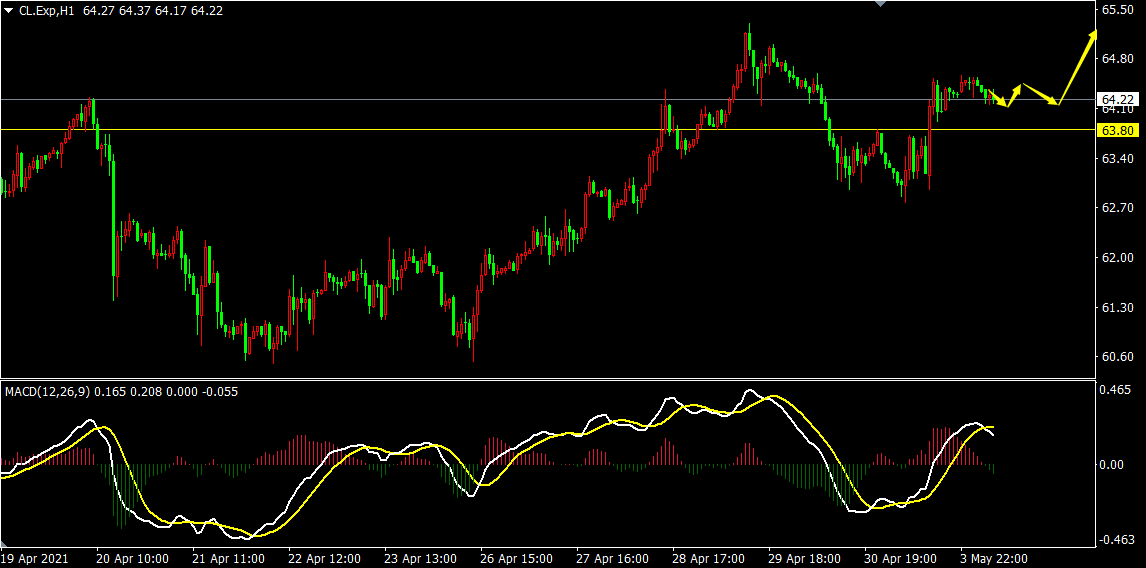This screenshot has width=1146, height=568.
Task: Click the OHLC values 64.27 64.37 64.17 64.22
Action: (153, 11)
